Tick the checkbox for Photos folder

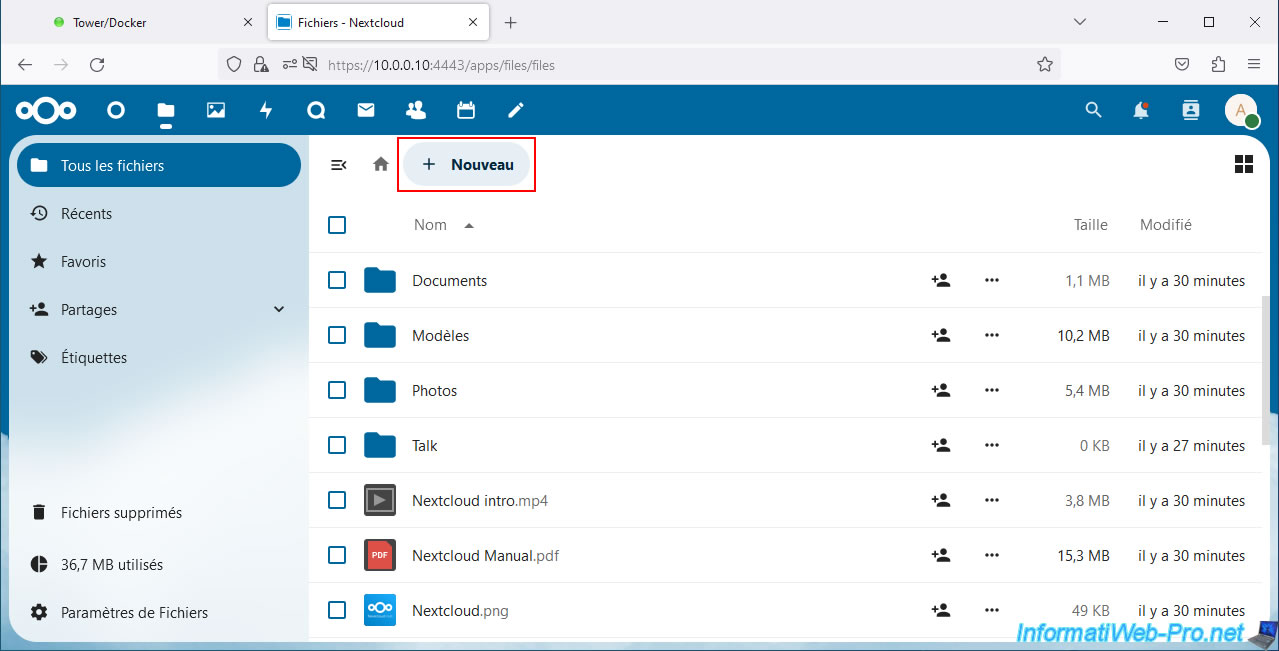337,391
